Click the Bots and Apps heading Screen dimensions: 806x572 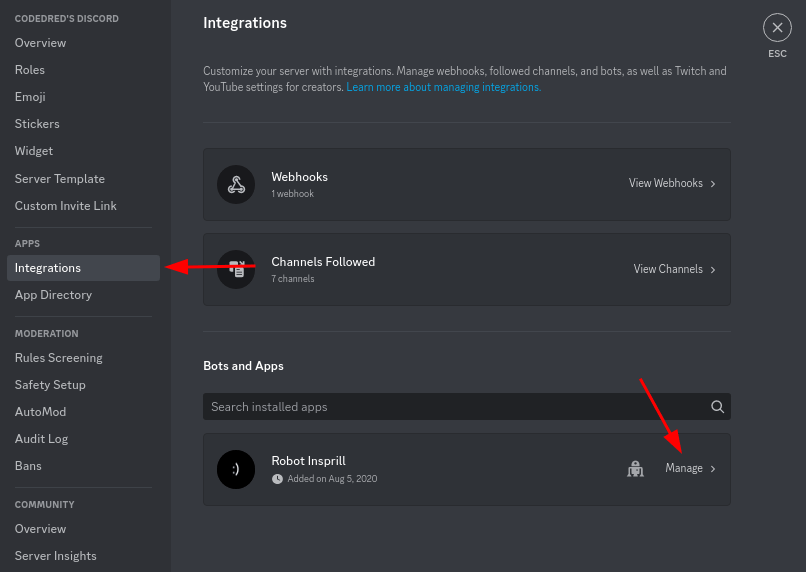243,366
